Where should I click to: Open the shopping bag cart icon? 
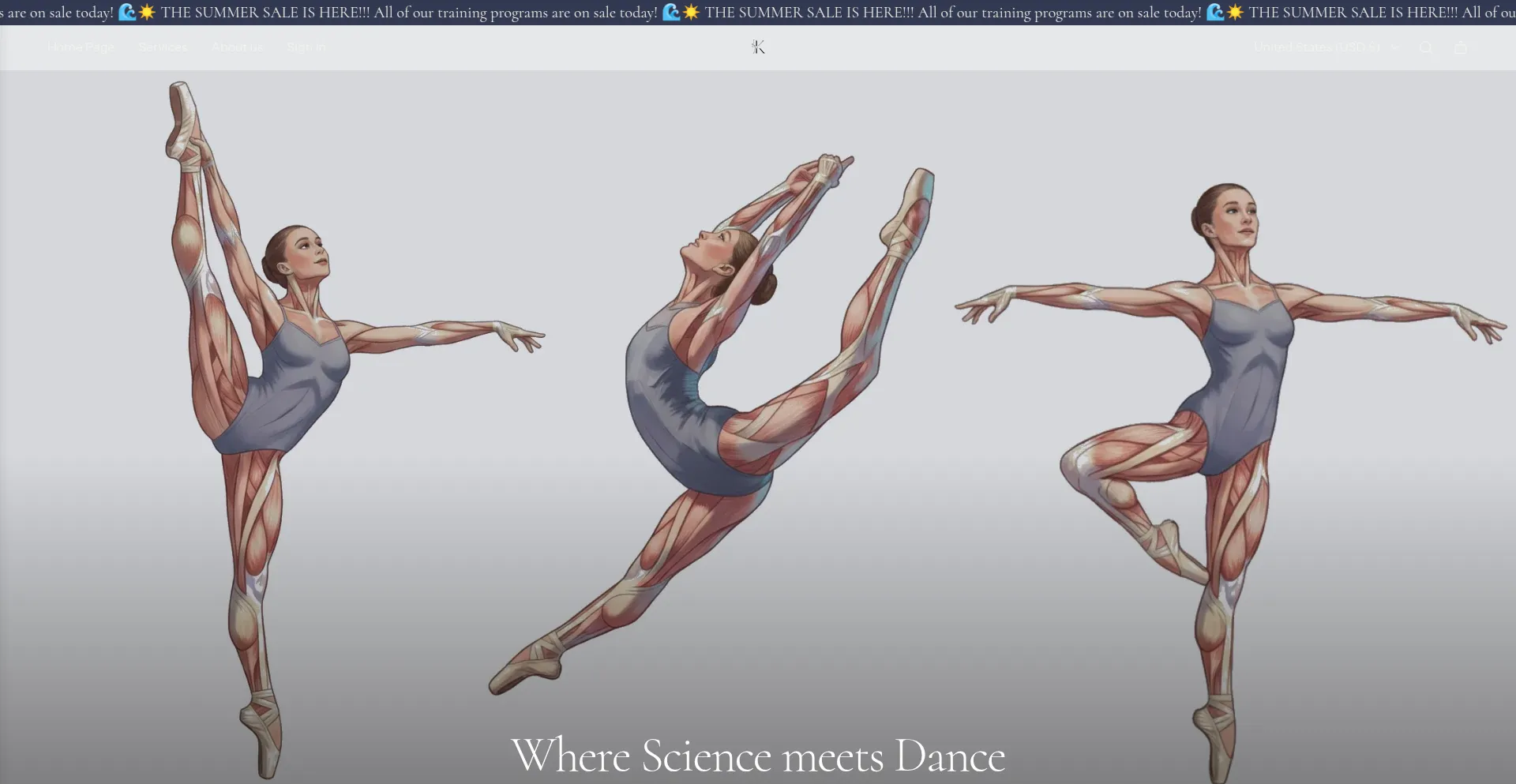pos(1461,47)
